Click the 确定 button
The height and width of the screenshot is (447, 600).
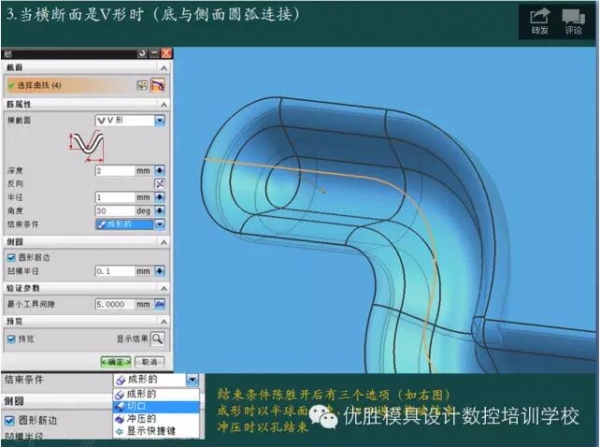115,361
